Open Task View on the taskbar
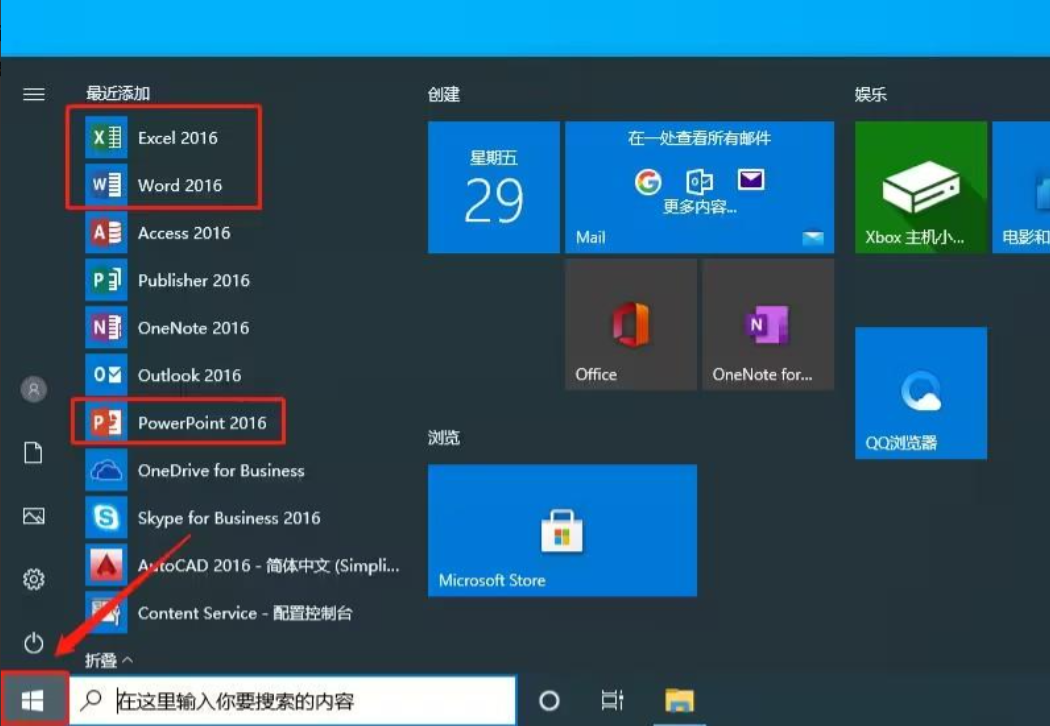Image resolution: width=1050 pixels, height=726 pixels. click(612, 701)
